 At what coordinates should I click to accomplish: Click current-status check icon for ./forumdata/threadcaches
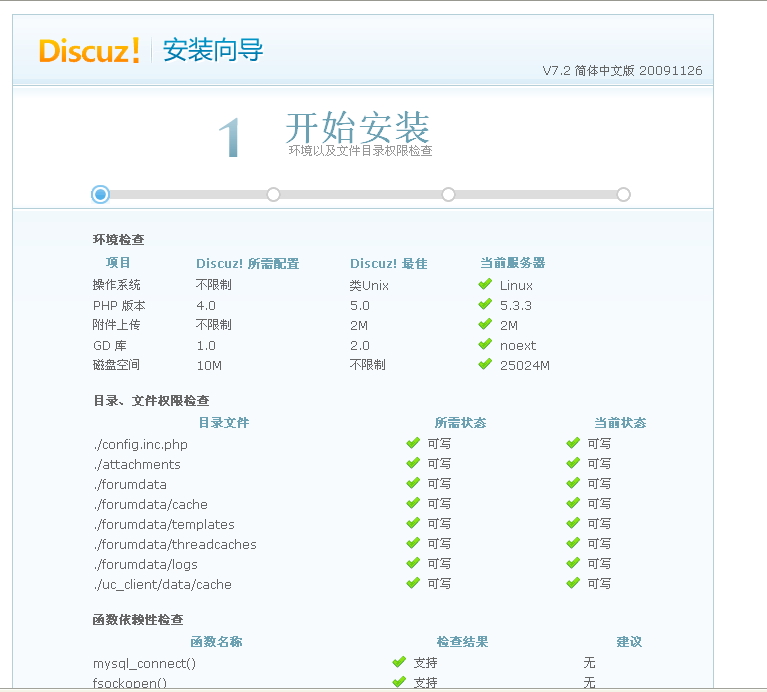pyautogui.click(x=573, y=543)
